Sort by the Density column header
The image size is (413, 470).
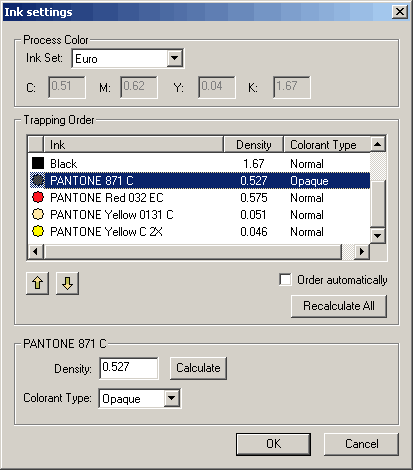pos(253,144)
